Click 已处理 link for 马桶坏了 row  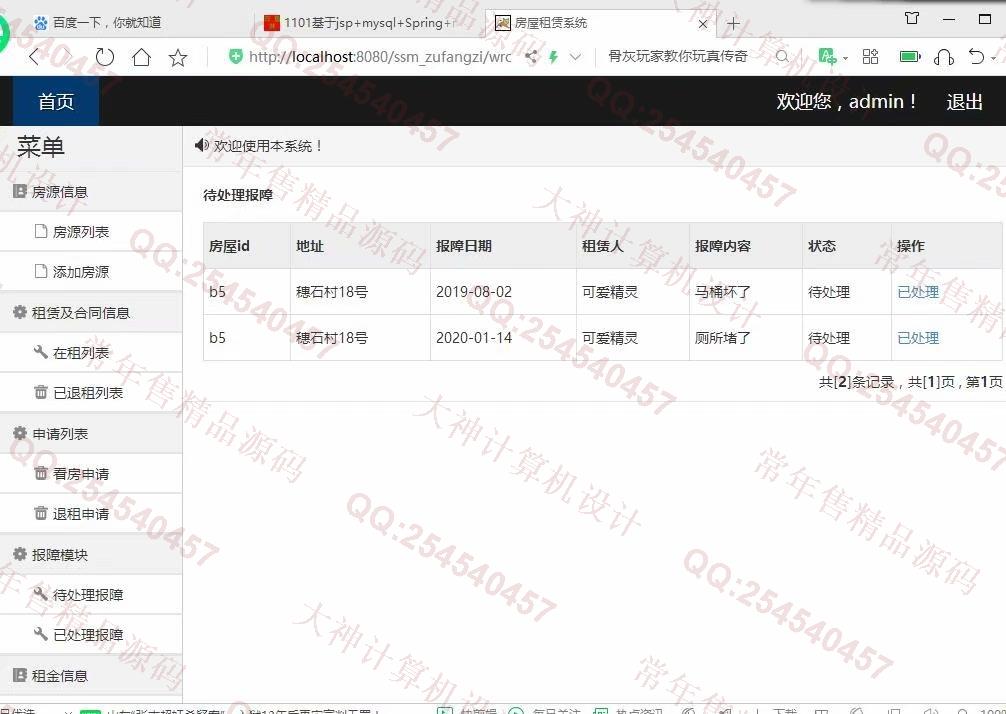(x=918, y=292)
